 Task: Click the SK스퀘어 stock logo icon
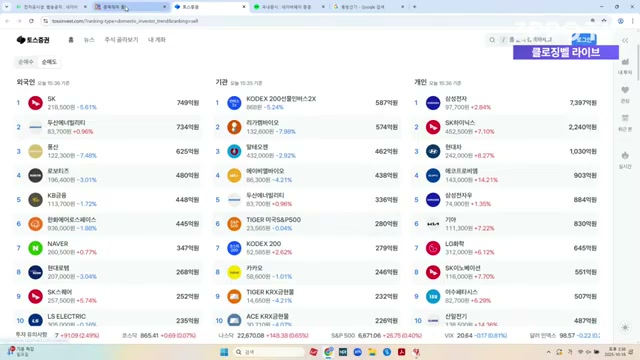[36, 296]
